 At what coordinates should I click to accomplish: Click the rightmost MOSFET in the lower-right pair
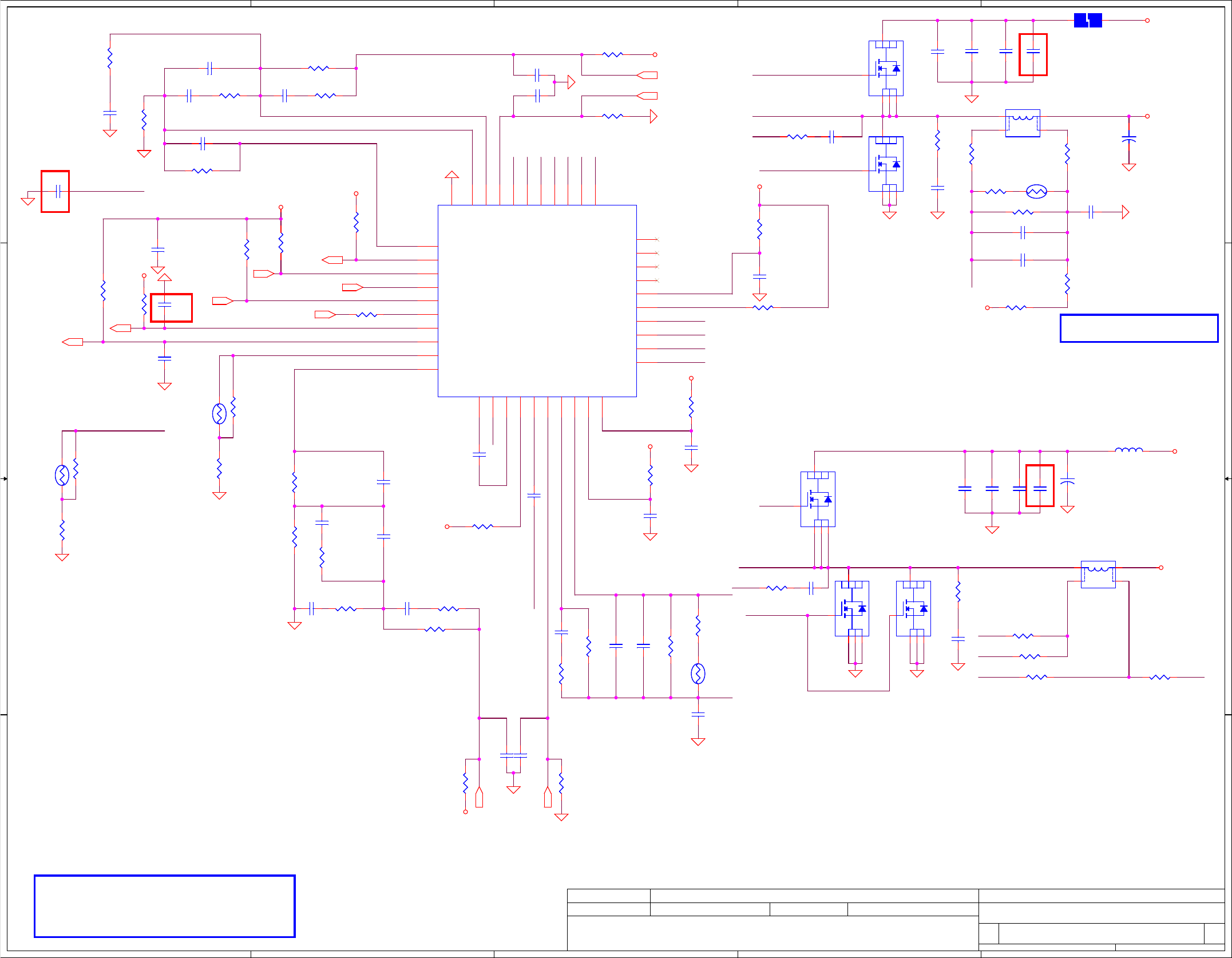coord(913,608)
